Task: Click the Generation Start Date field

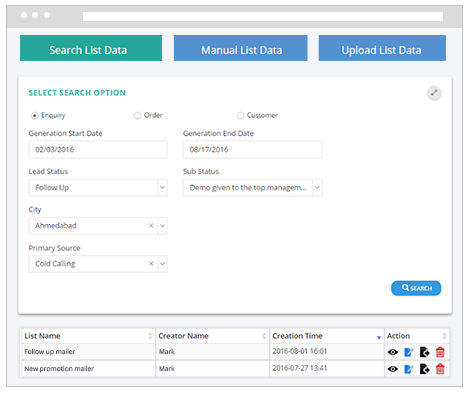Action: [x=98, y=149]
